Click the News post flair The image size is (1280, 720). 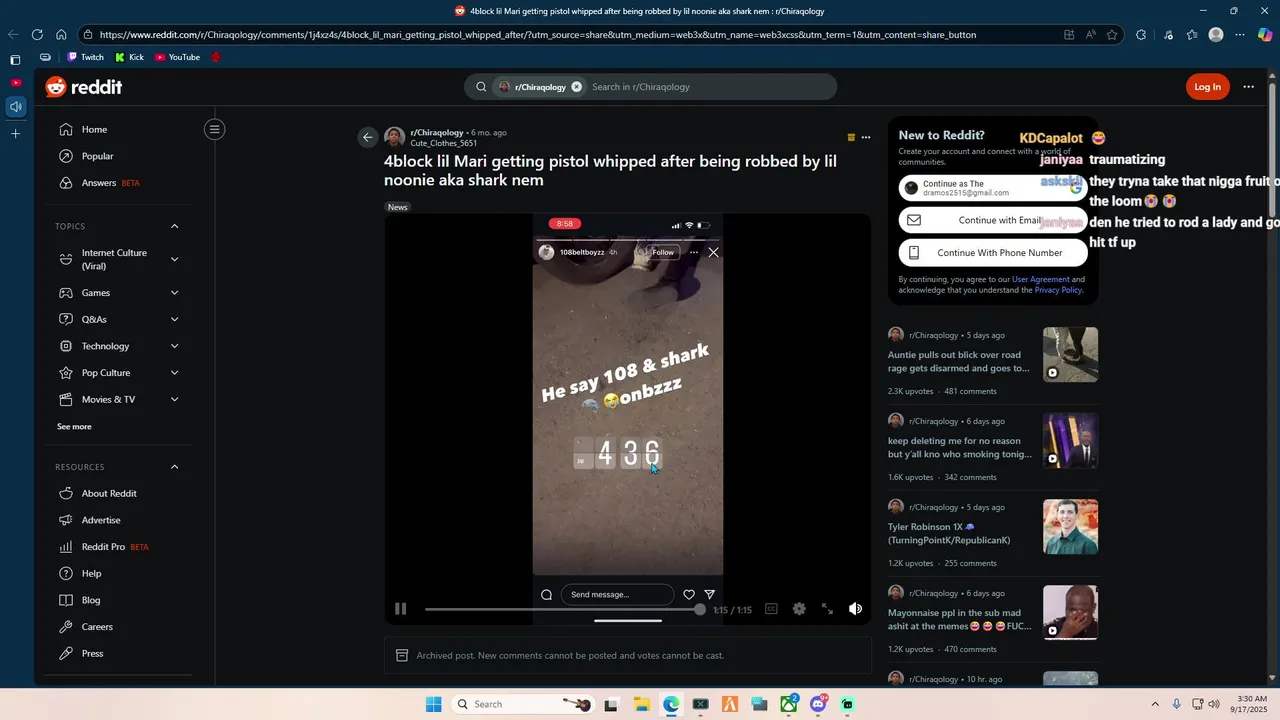[398, 207]
